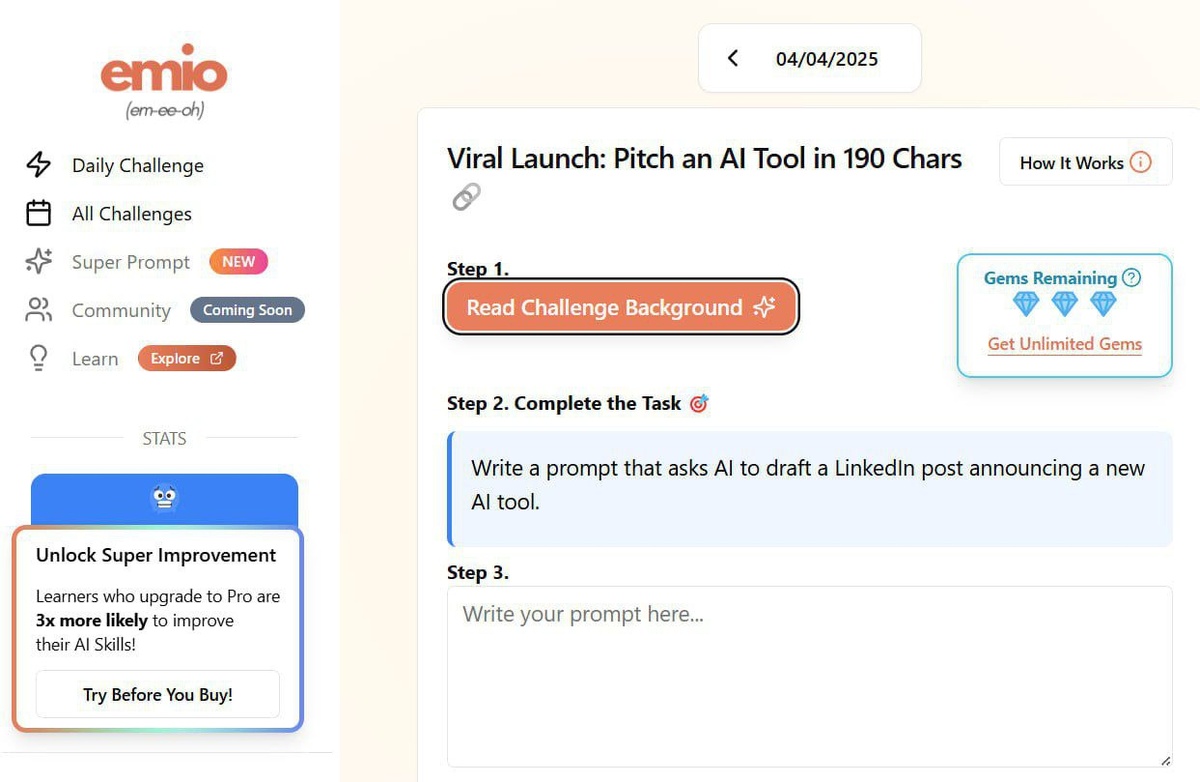The height and width of the screenshot is (782, 1200).
Task: Click the Read Challenge Background button
Action: pos(621,307)
